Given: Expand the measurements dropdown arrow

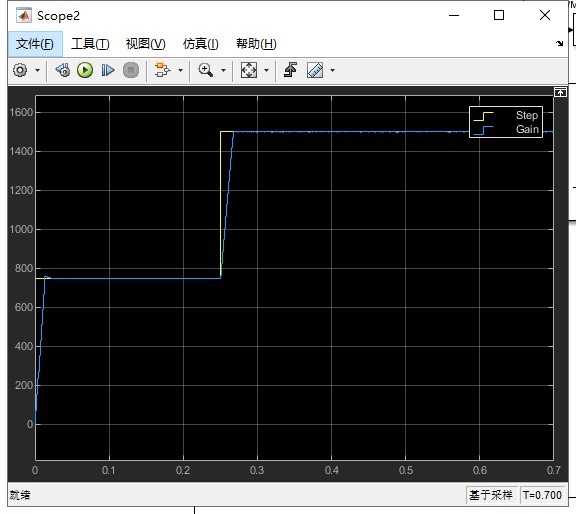Looking at the screenshot, I should click(332, 70).
